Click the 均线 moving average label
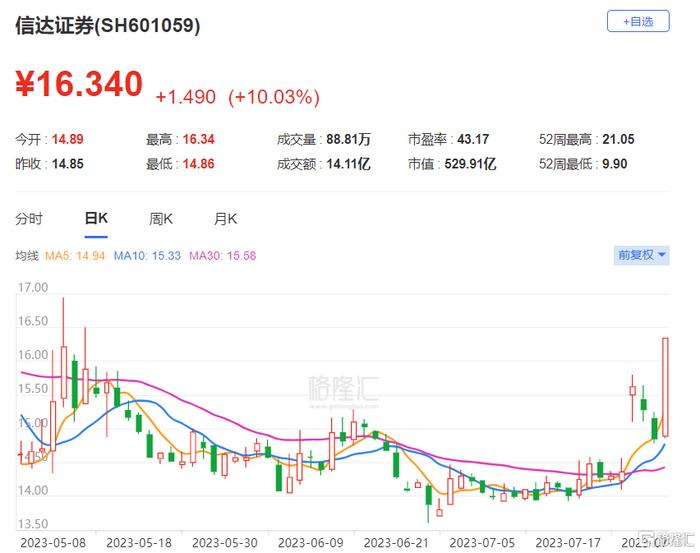This screenshot has height=553, width=700. 27,256
